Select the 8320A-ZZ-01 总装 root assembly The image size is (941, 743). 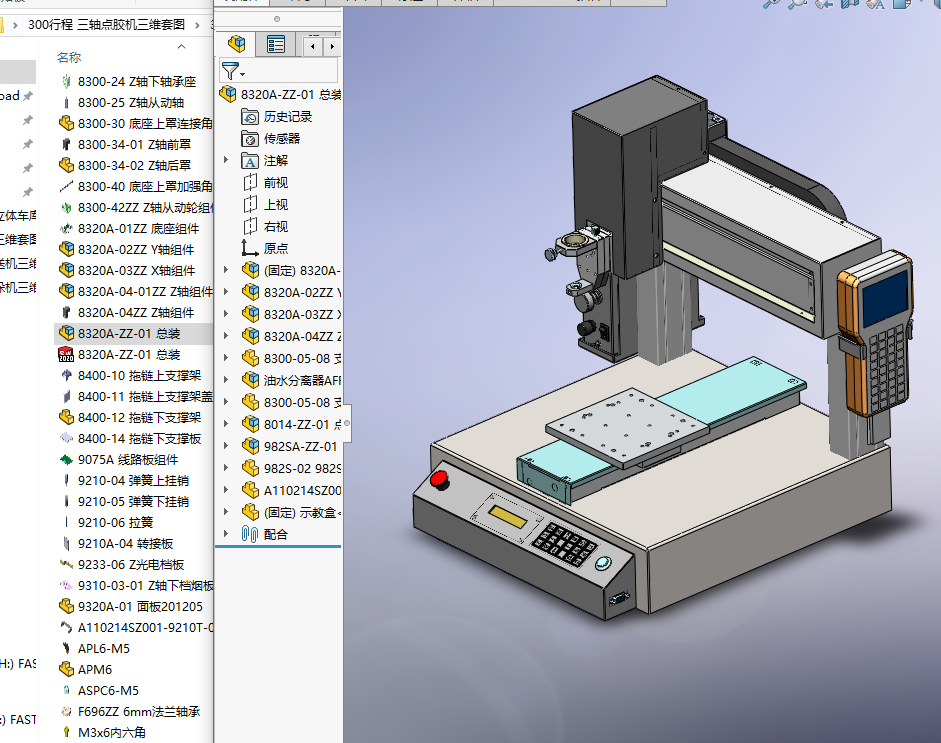click(x=289, y=95)
